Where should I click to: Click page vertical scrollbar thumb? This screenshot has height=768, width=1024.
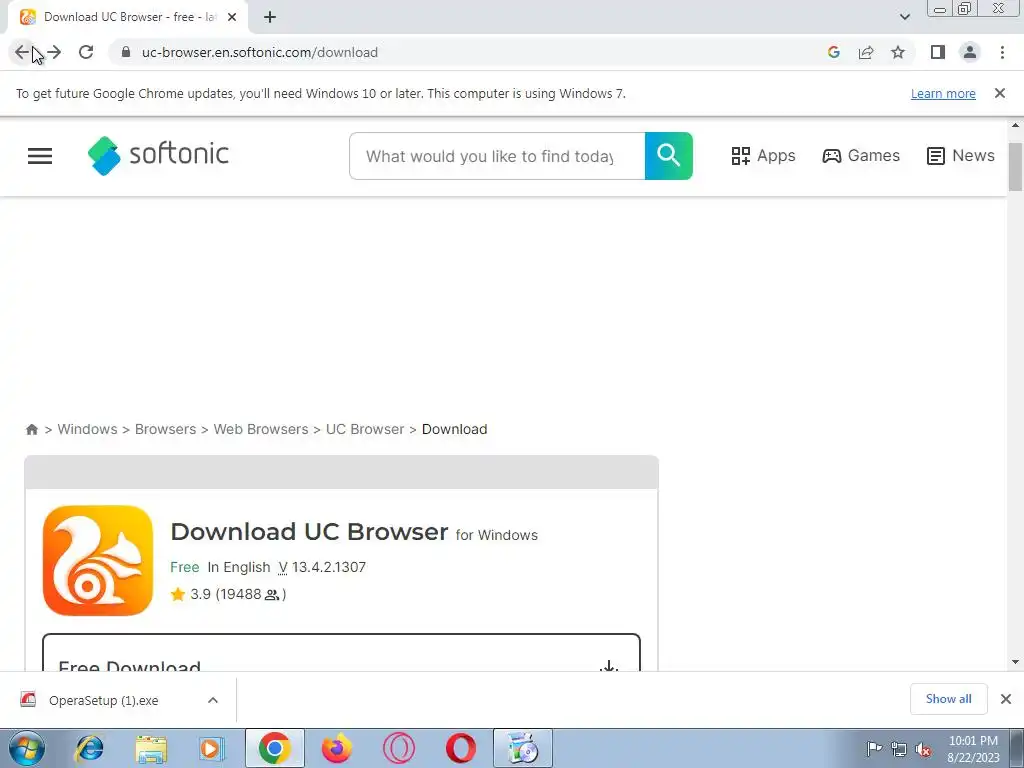[x=1015, y=167]
